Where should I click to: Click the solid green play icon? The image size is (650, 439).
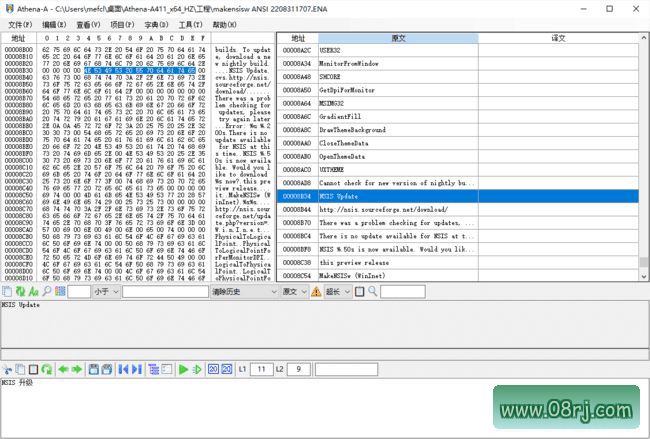tap(183, 369)
